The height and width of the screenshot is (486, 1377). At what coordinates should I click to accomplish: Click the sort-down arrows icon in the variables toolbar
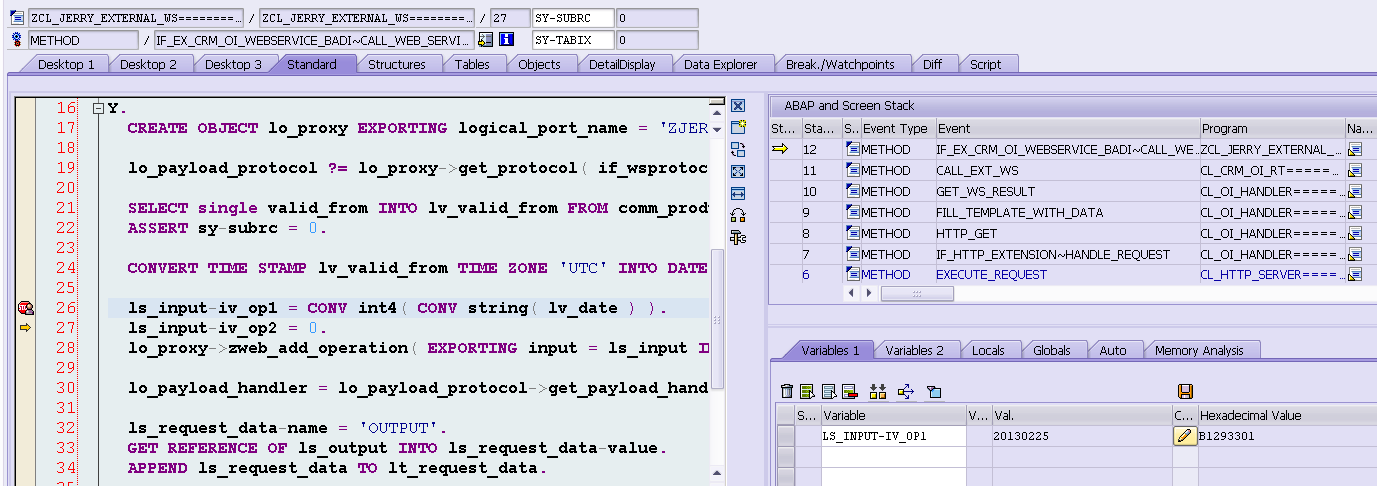point(879,391)
